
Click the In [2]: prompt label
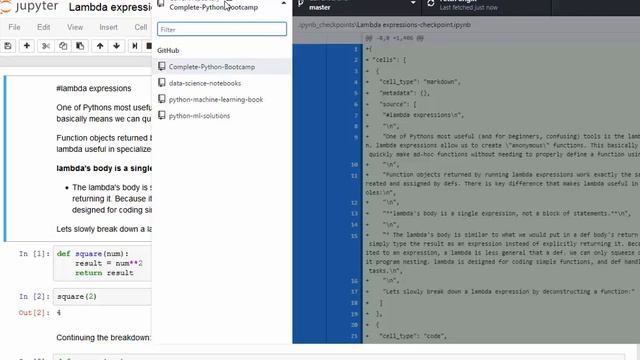point(34,297)
